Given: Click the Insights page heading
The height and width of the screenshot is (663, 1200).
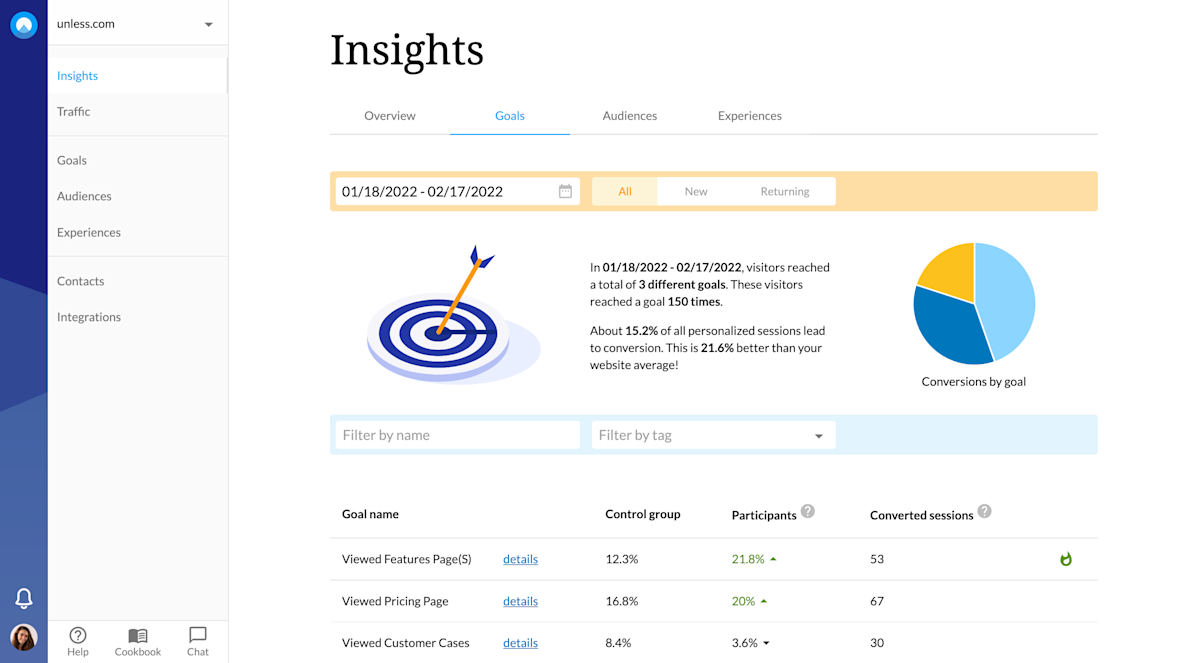Looking at the screenshot, I should (407, 49).
